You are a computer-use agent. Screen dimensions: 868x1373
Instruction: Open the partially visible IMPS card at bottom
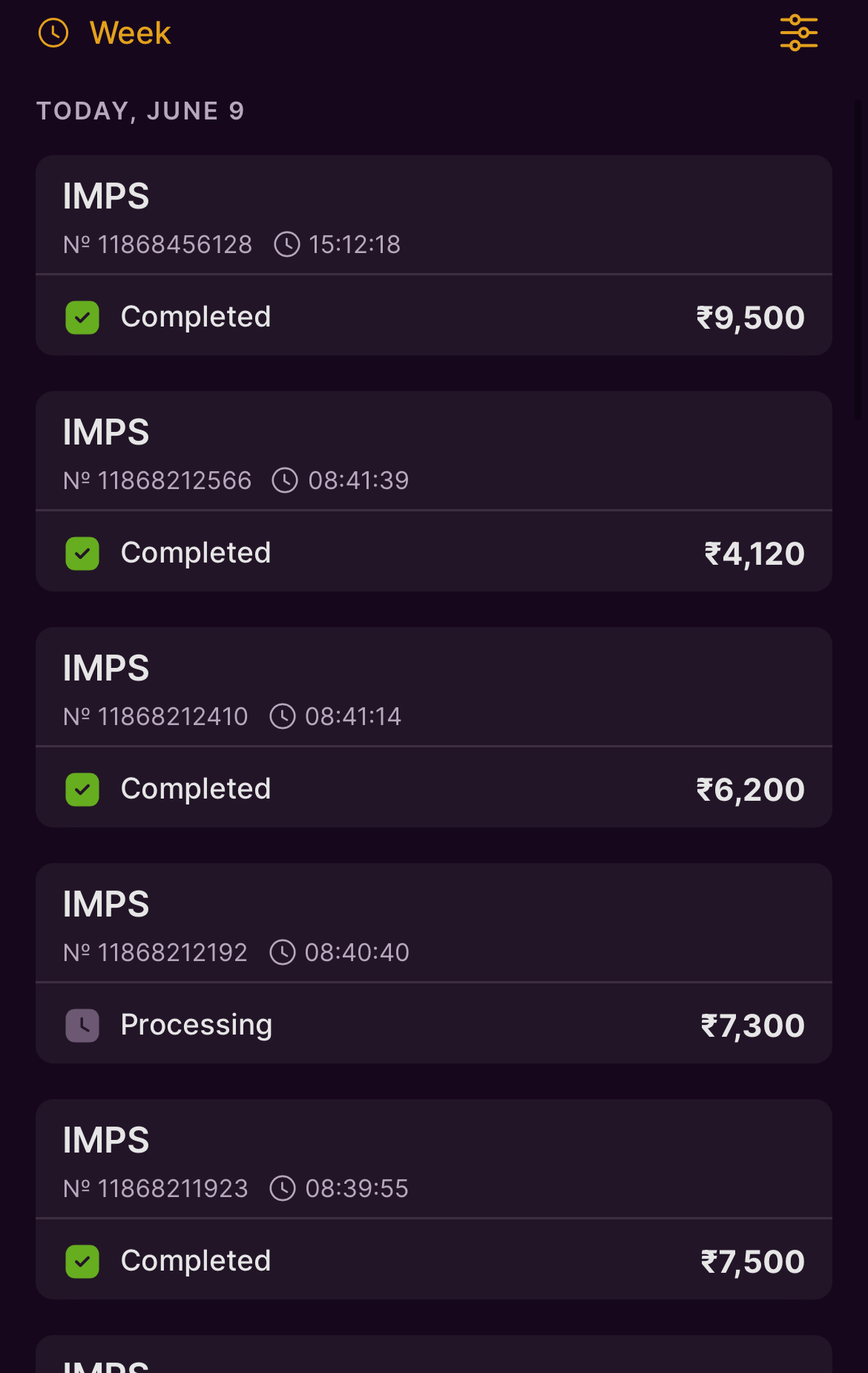point(433,1358)
